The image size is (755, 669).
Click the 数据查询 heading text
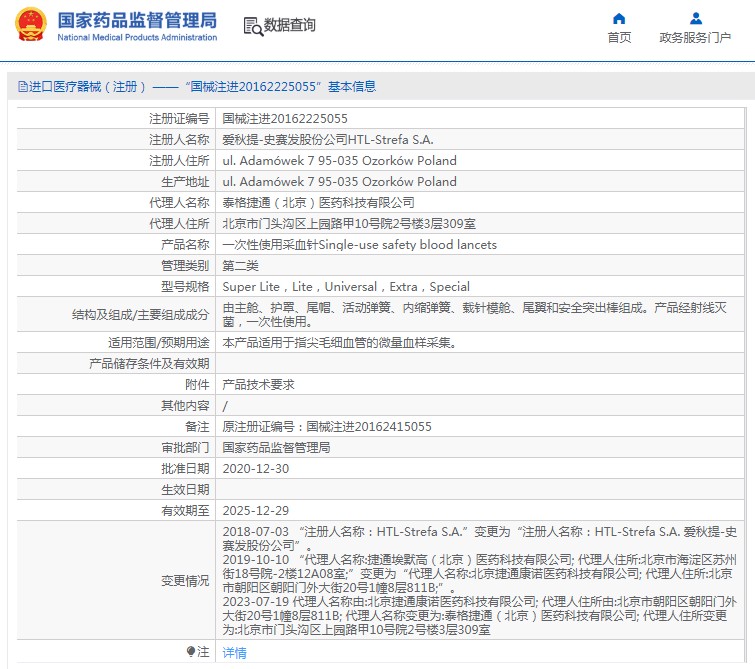click(x=289, y=26)
